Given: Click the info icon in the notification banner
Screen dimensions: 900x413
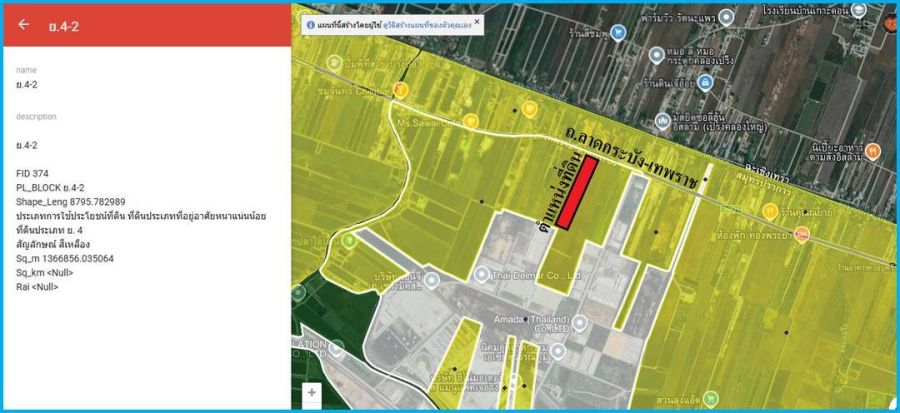Looking at the screenshot, I should 311,22.
